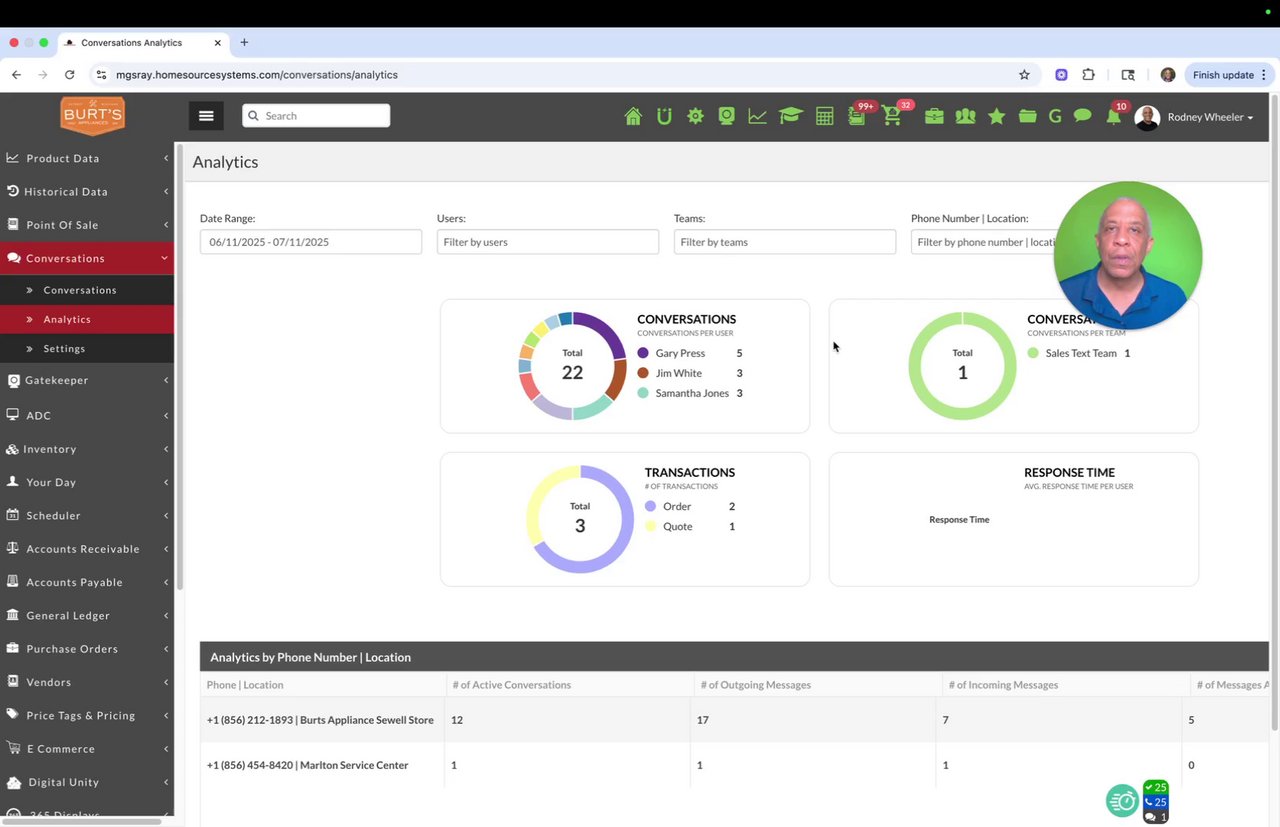Click the Date Range input field

click(311, 242)
